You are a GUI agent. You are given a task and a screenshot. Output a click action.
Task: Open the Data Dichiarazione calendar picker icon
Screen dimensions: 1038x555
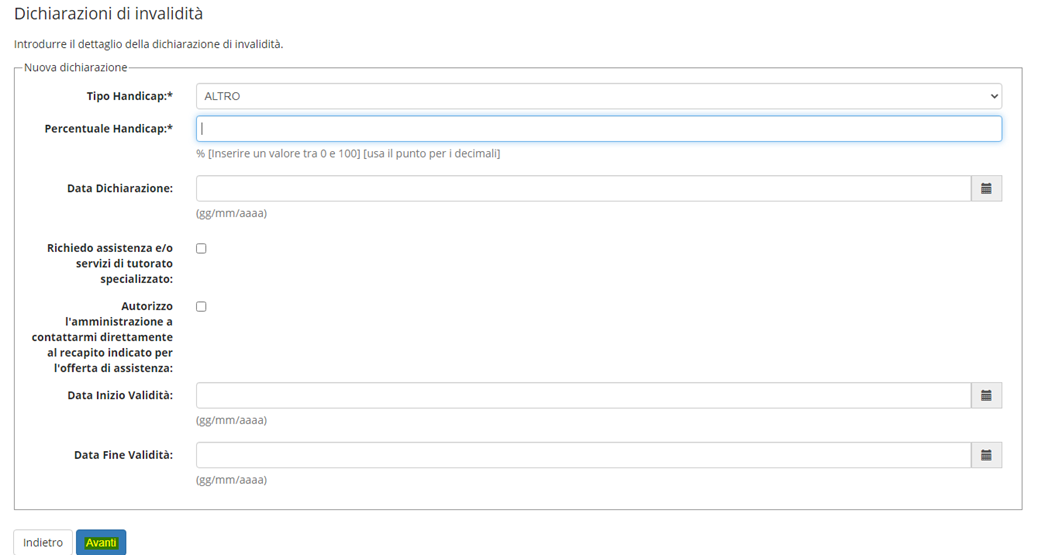click(x=986, y=189)
